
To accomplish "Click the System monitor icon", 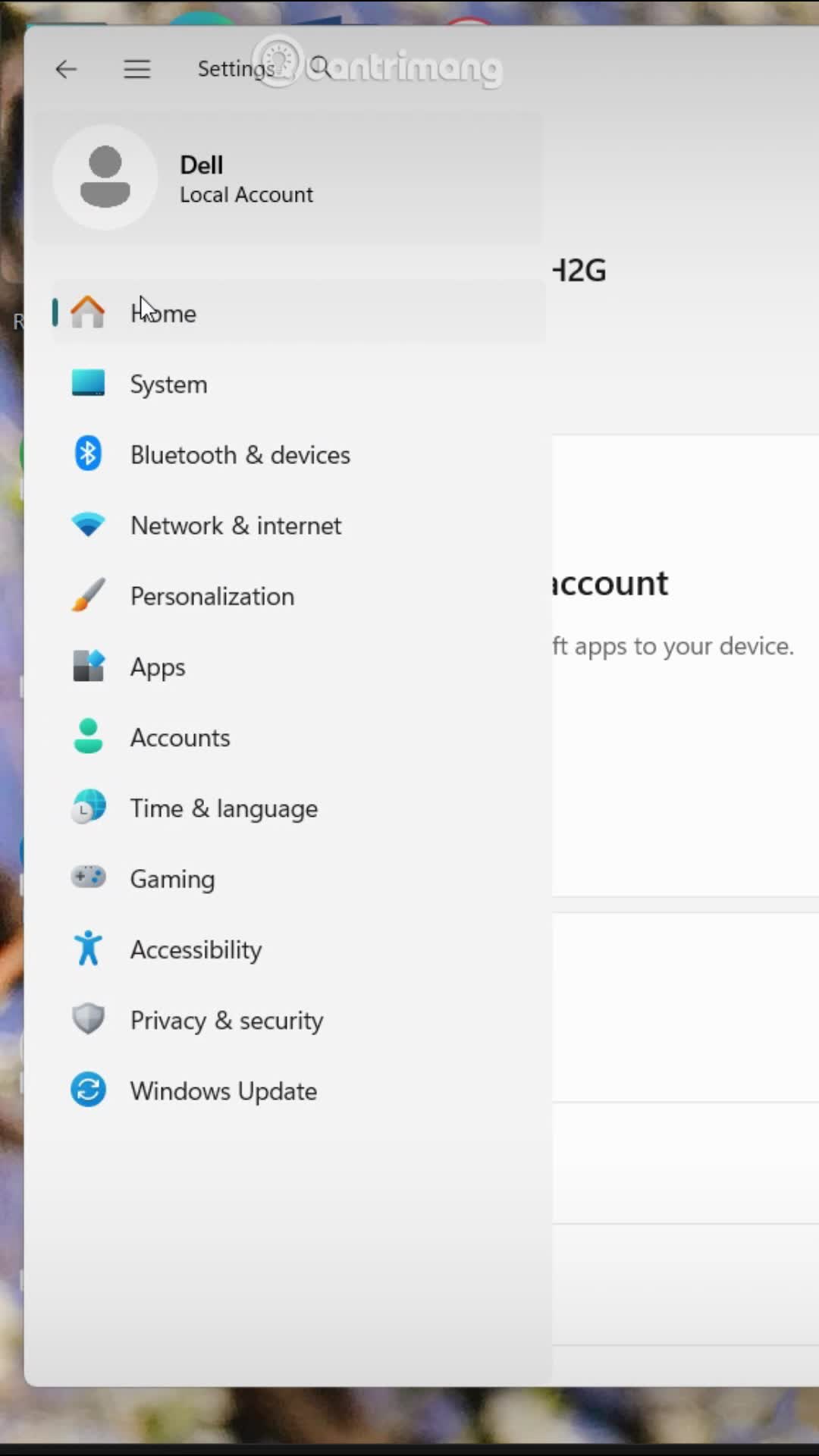I will coord(88,383).
